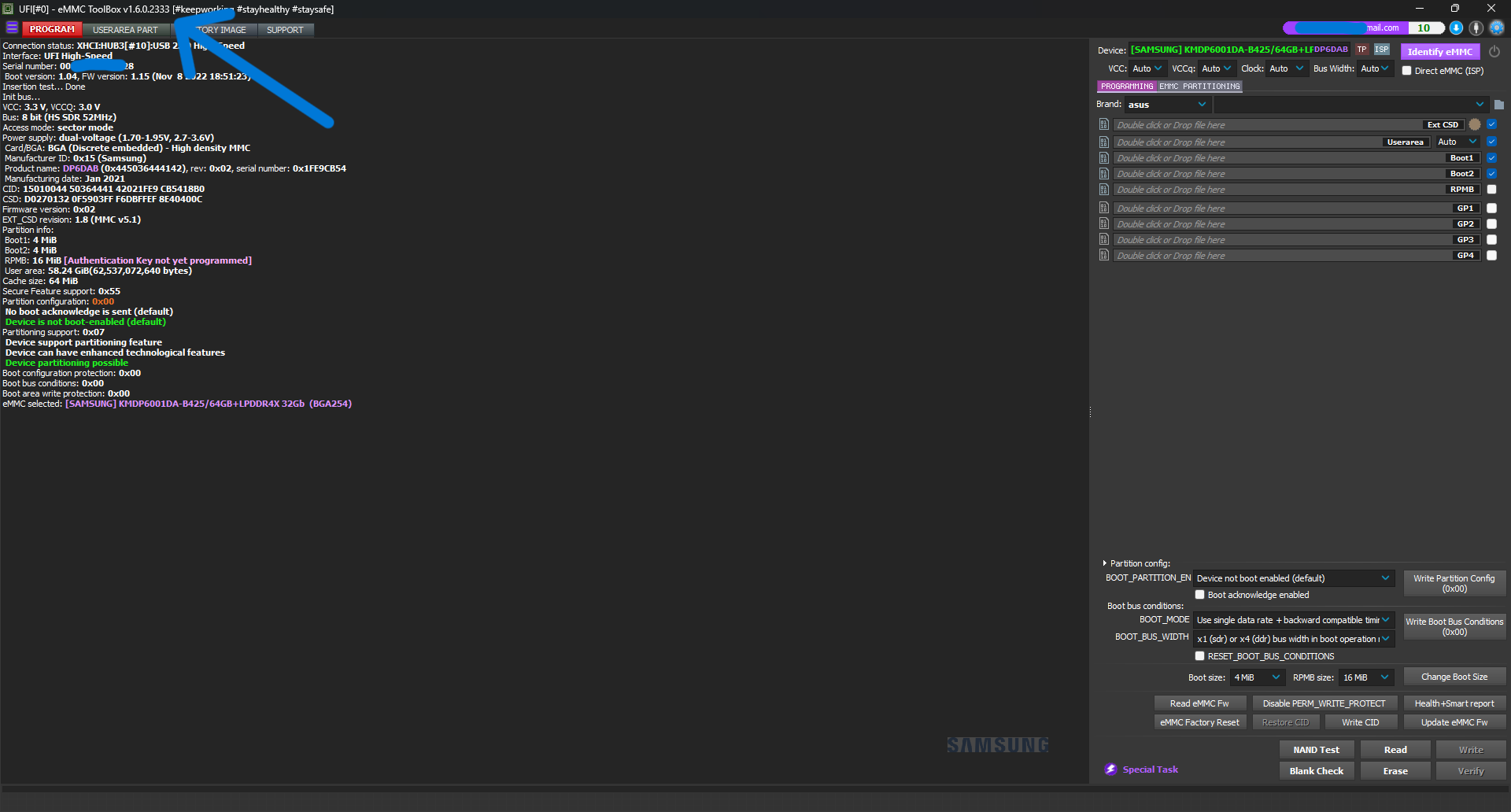Click the TP badge icon

1361,50
